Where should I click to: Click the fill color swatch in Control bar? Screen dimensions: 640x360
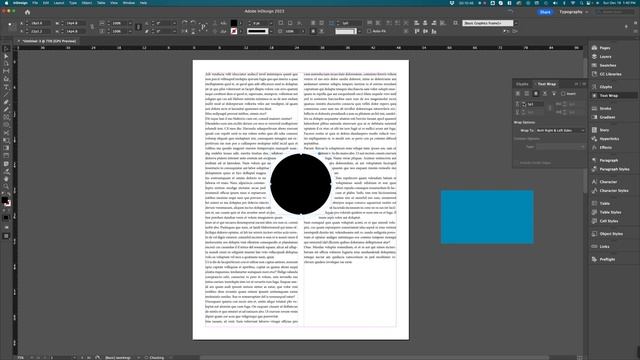234,23
